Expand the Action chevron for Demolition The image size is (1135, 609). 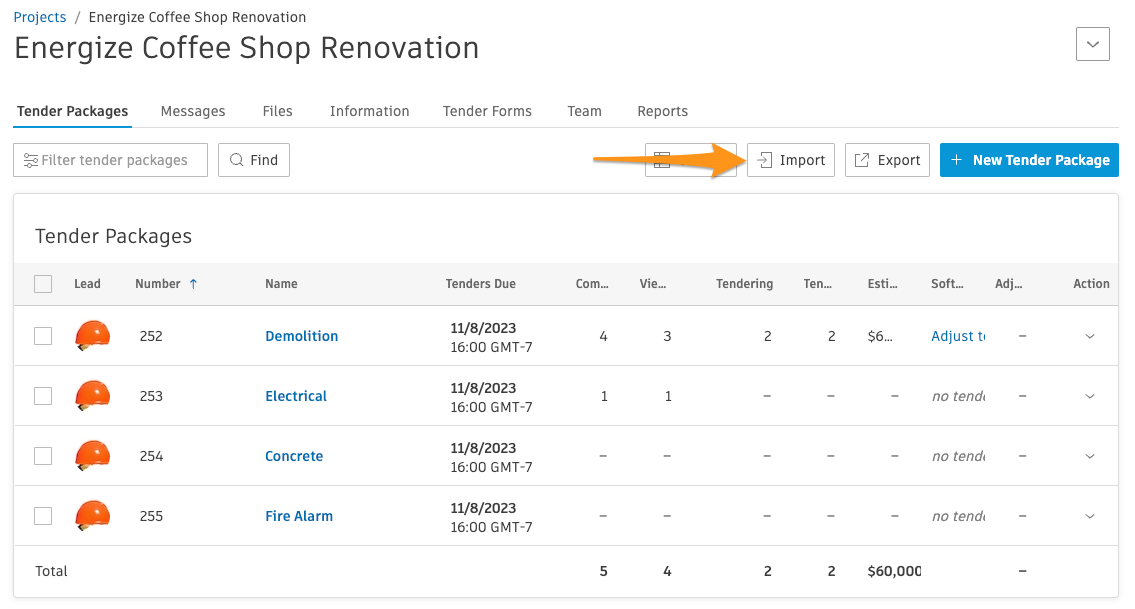point(1089,336)
